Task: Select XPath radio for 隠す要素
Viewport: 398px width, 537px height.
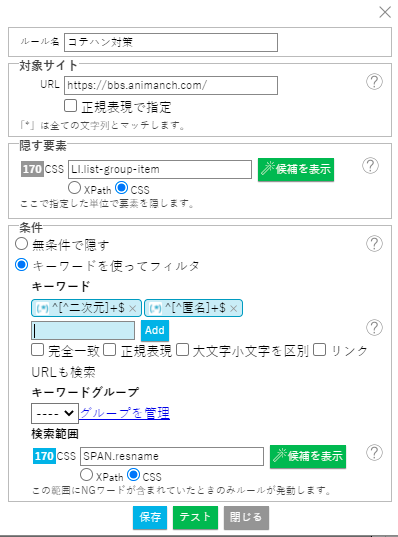Action: (x=74, y=188)
